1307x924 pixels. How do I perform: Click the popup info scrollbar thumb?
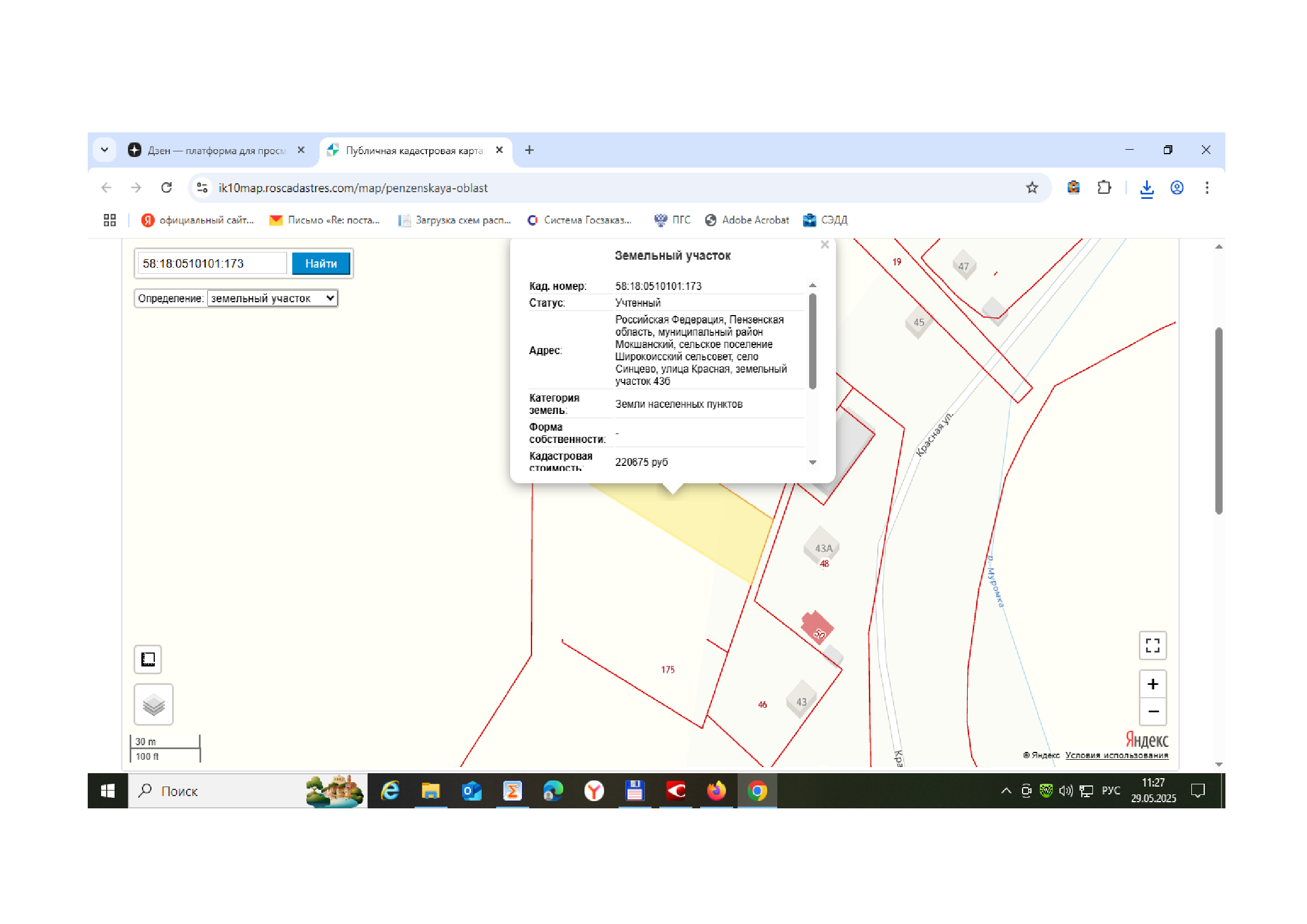tap(812, 341)
